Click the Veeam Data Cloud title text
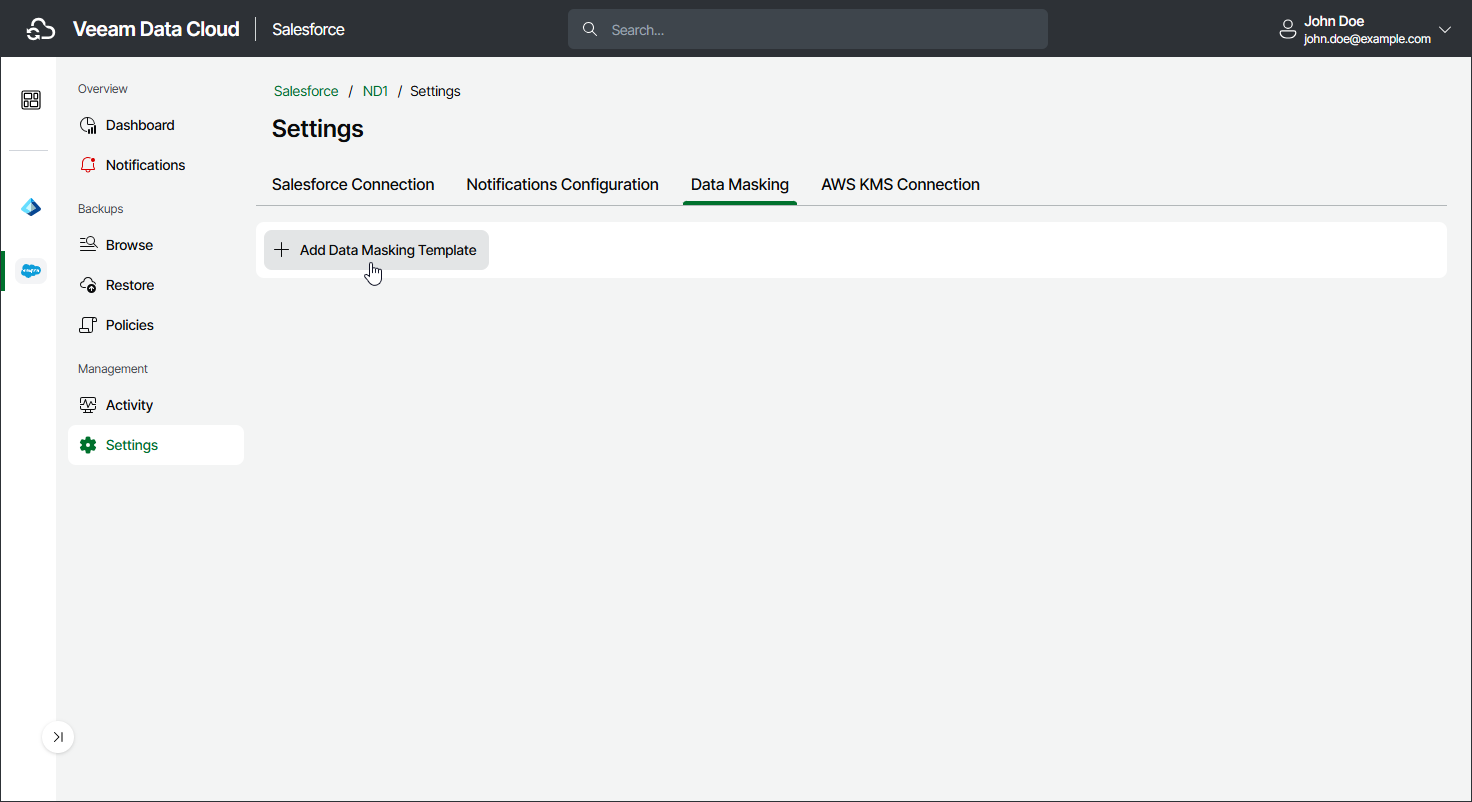 pos(156,29)
